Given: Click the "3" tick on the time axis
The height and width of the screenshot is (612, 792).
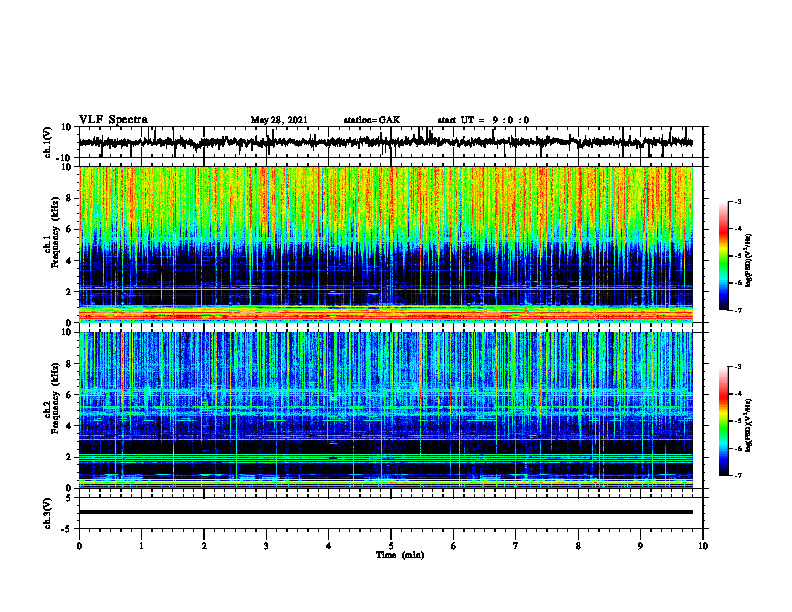Looking at the screenshot, I should click(266, 546).
